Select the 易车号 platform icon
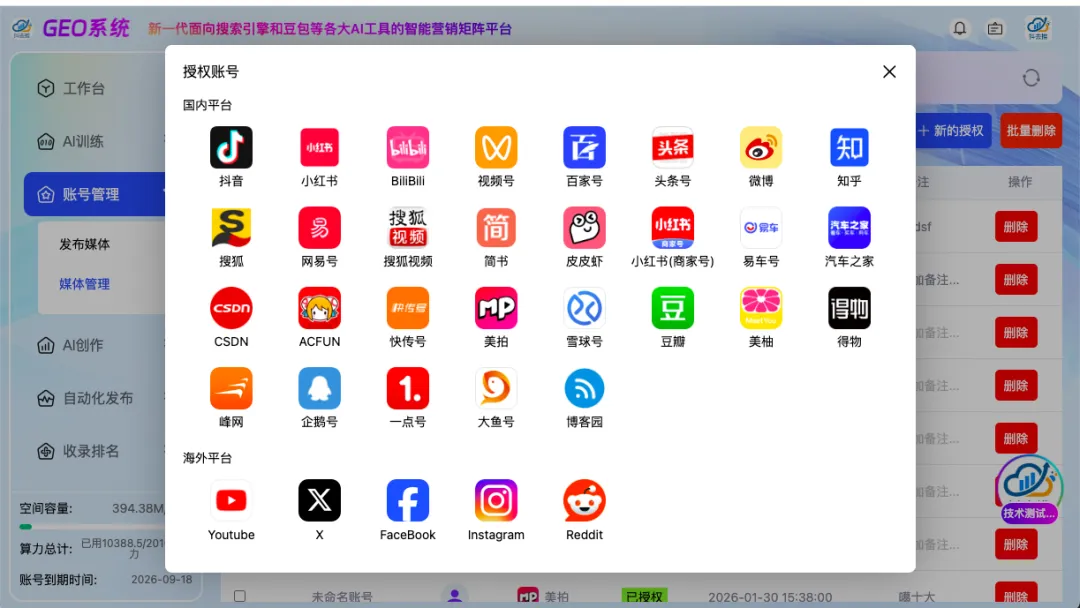Screen dimensions: 1080x608 [760, 227]
